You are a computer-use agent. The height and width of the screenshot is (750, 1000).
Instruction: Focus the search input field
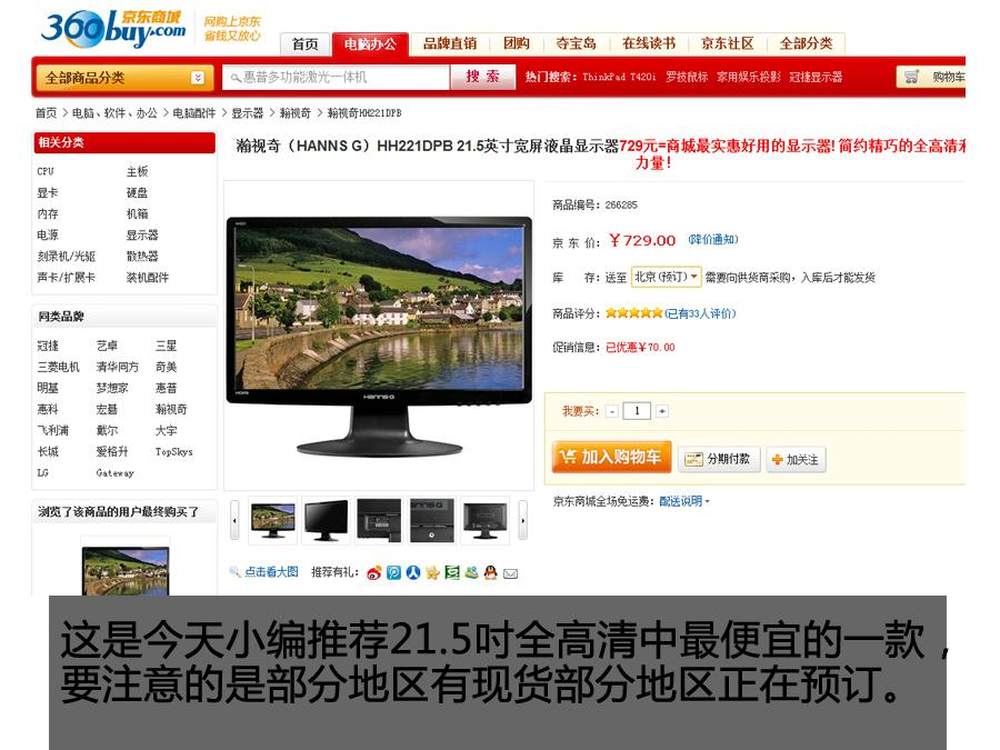pos(336,77)
